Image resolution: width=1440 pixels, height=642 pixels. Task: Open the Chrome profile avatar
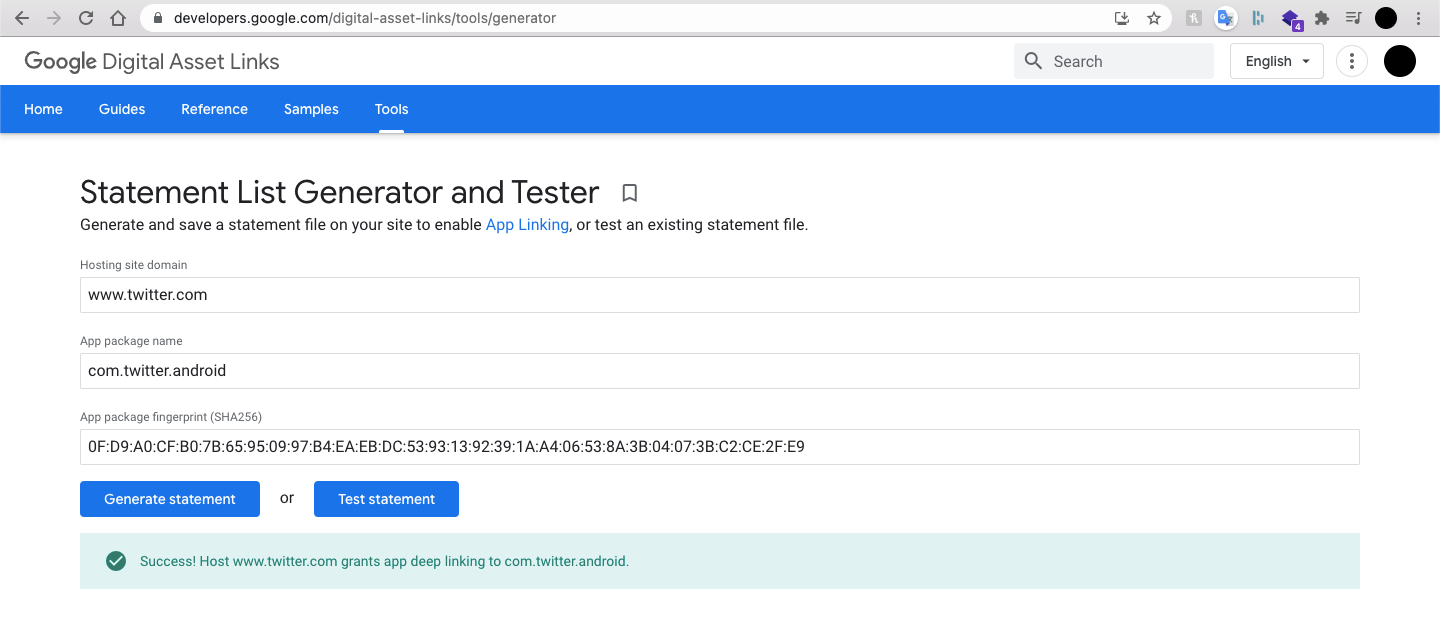click(x=1386, y=18)
